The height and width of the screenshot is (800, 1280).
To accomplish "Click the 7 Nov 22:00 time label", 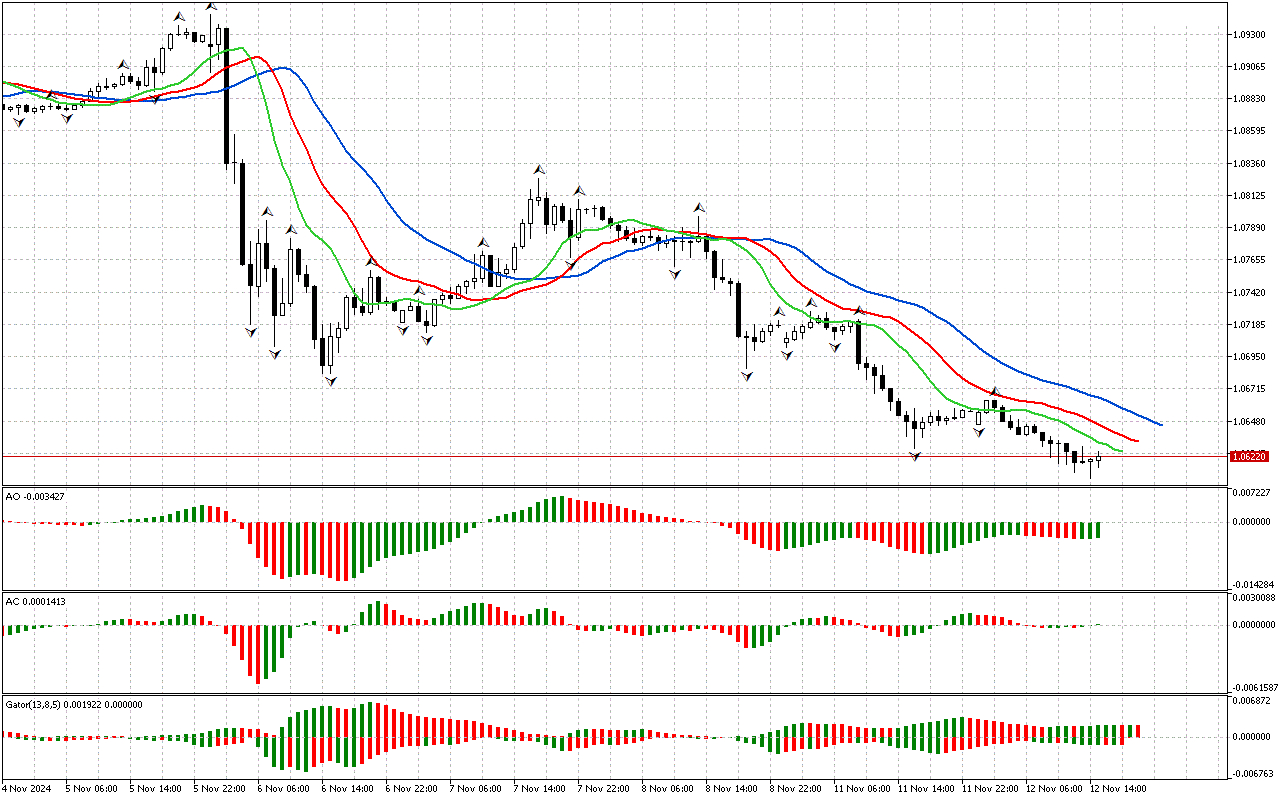I will tap(604, 789).
